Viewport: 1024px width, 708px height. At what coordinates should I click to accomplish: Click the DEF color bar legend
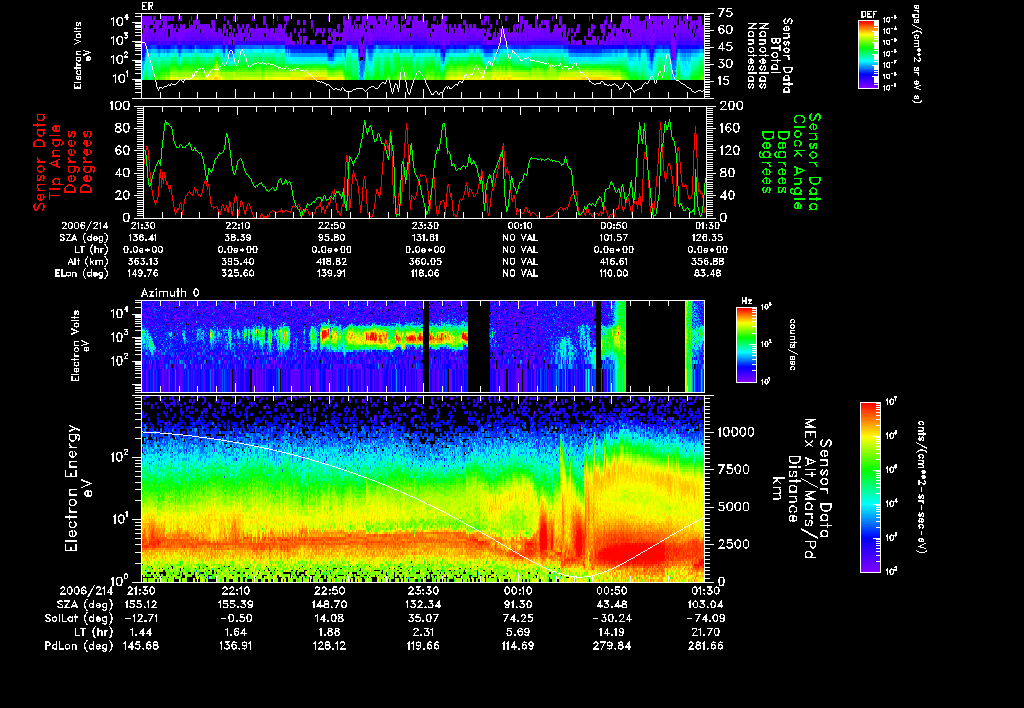868,54
